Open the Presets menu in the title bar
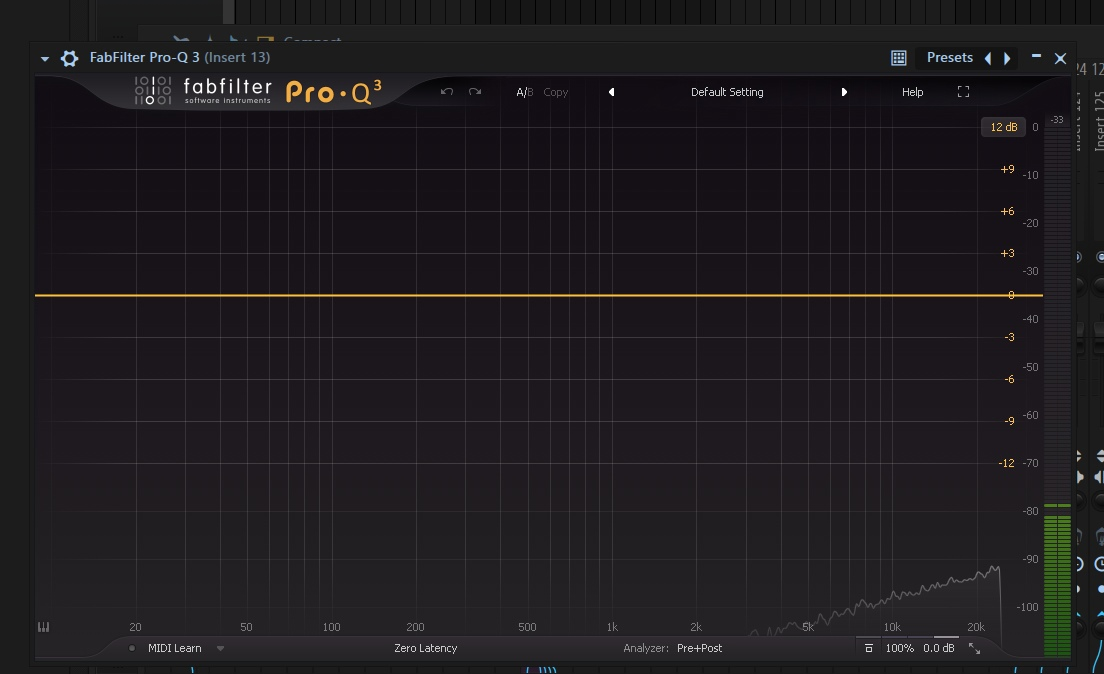 point(950,58)
